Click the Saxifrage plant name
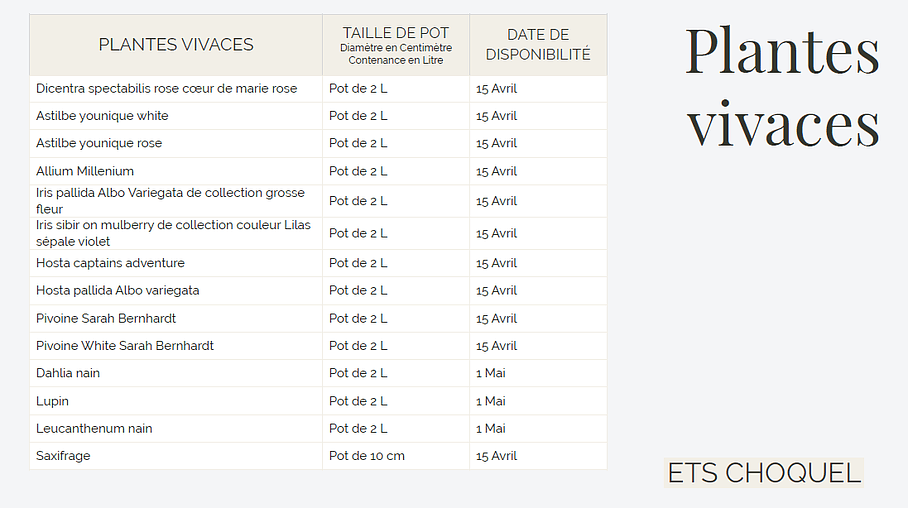This screenshot has width=908, height=508. (x=63, y=456)
